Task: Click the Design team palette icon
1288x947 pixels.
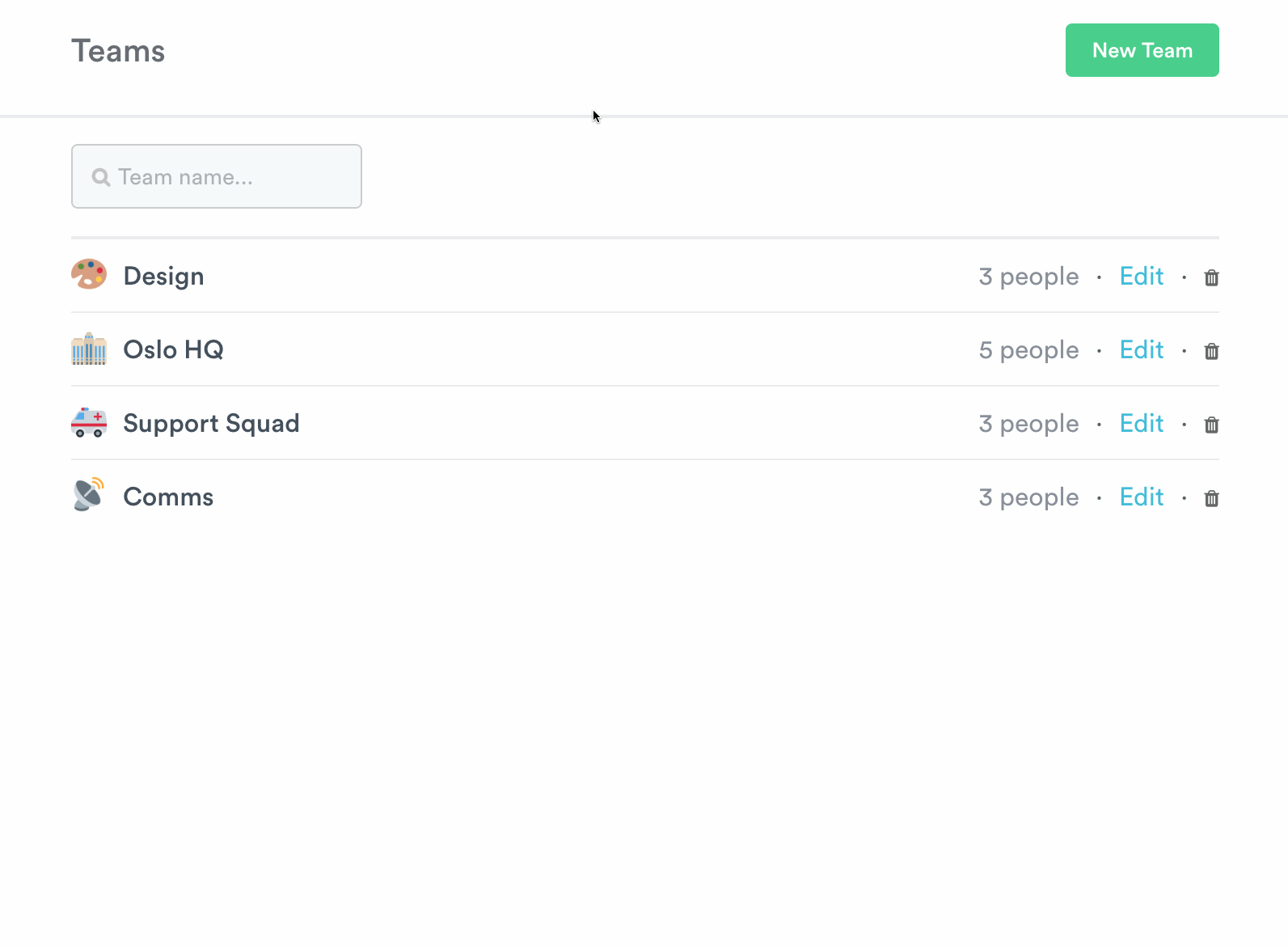Action: (89, 275)
